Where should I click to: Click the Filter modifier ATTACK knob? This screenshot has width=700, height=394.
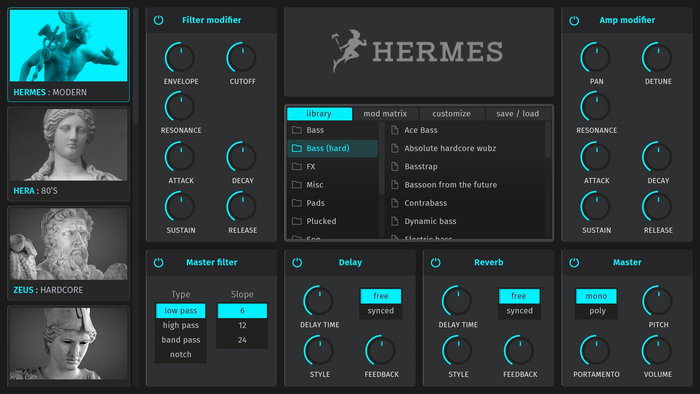(180, 157)
